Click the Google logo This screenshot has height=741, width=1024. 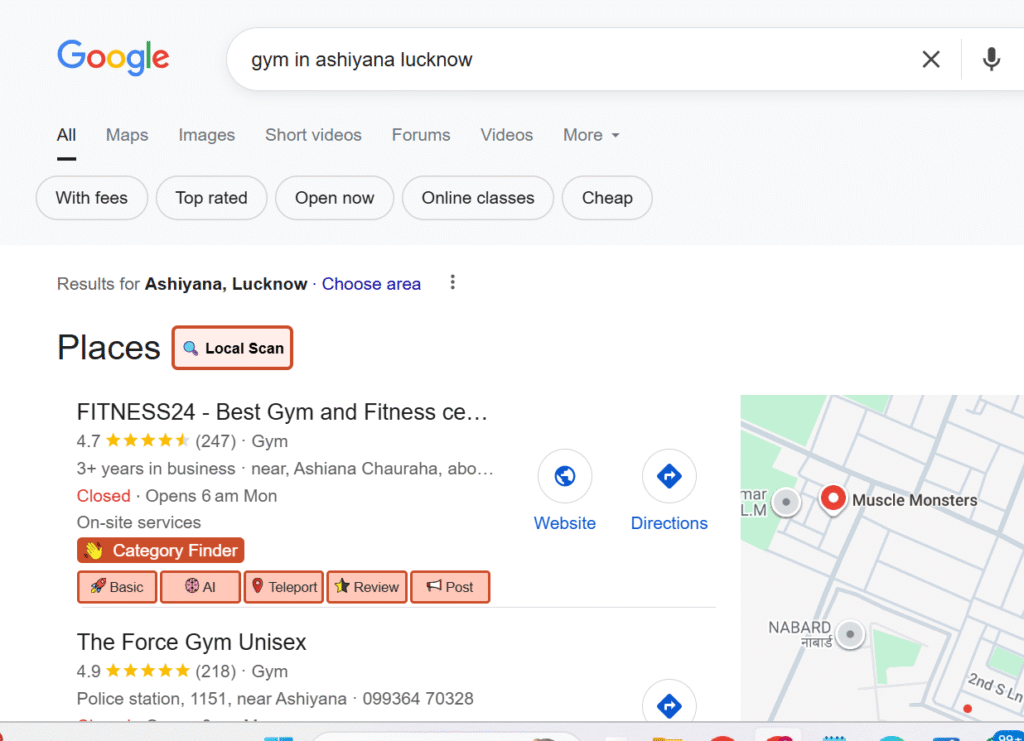click(113, 57)
